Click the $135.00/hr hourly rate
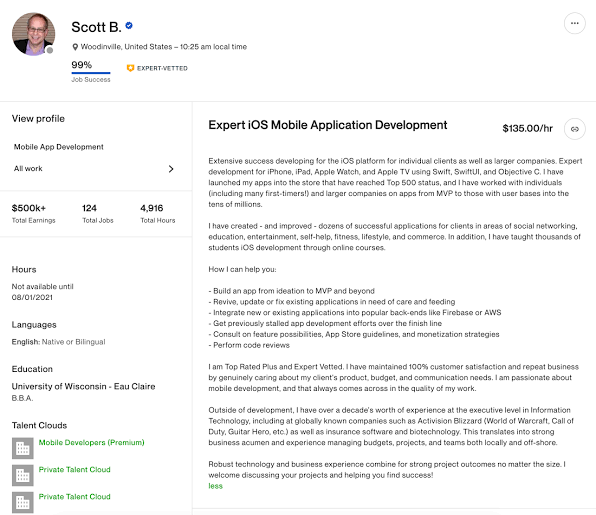This screenshot has height=515, width=596. tap(528, 128)
